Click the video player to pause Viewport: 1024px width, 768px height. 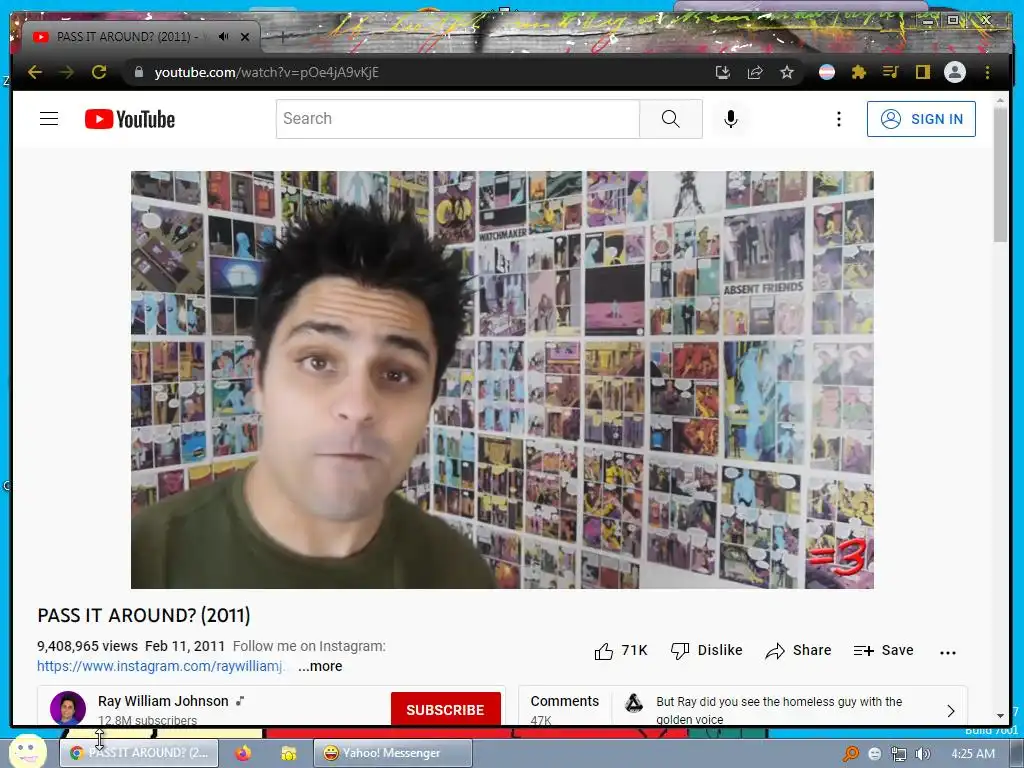click(x=502, y=379)
